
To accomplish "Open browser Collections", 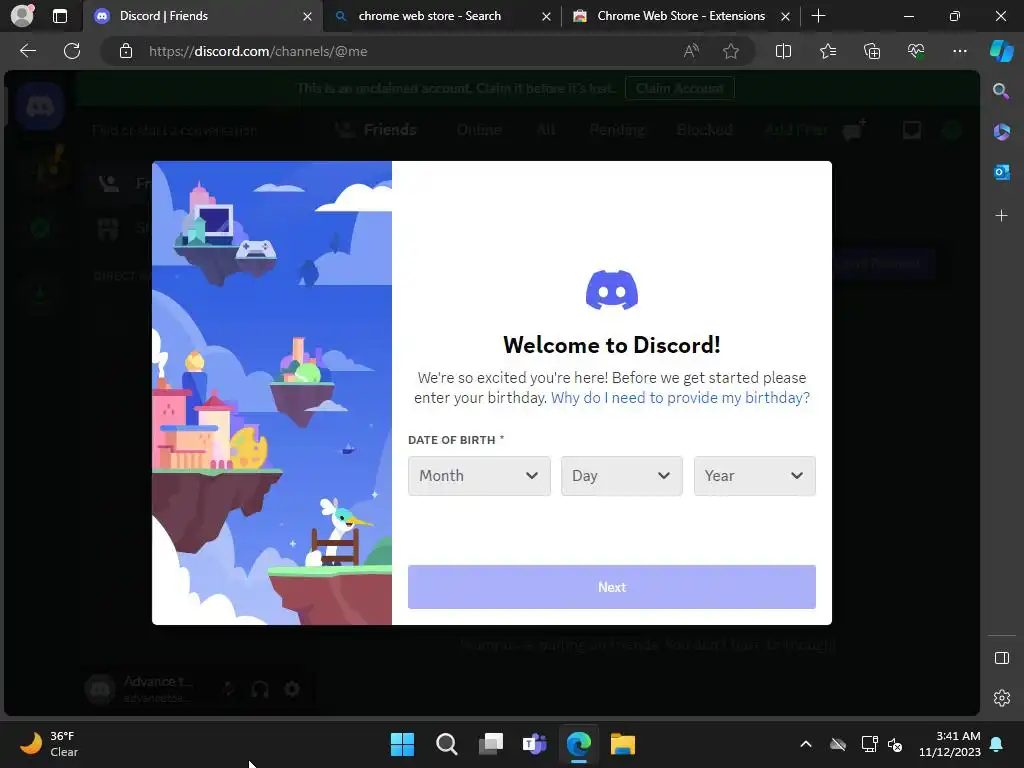I will coord(872,51).
